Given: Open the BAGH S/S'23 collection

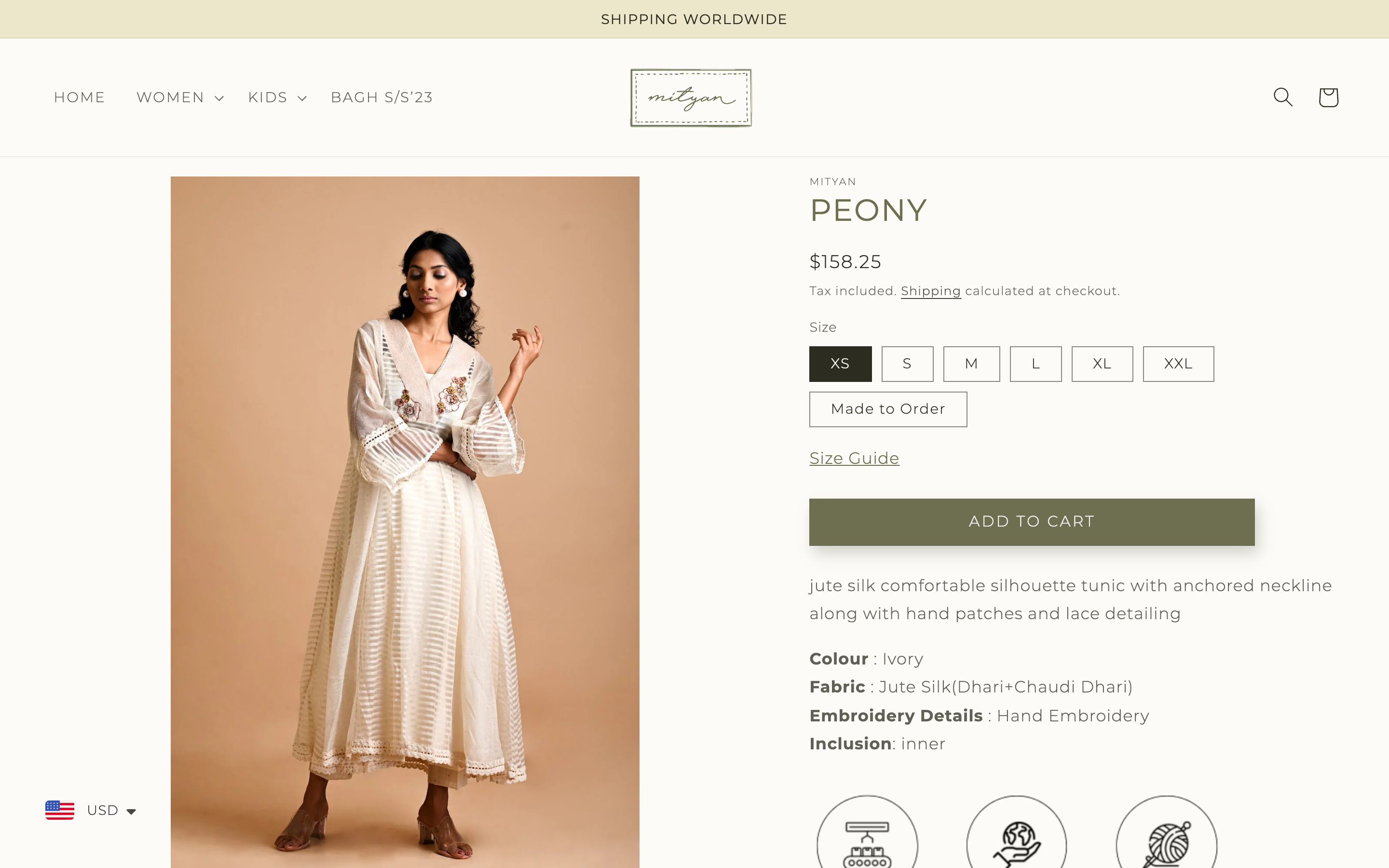Looking at the screenshot, I should [381, 97].
